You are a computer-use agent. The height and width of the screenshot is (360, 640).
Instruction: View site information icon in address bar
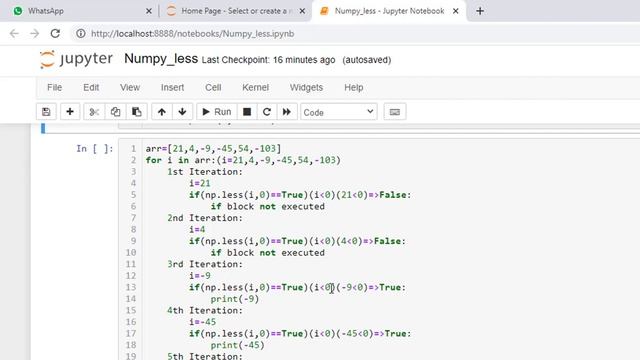point(81,33)
